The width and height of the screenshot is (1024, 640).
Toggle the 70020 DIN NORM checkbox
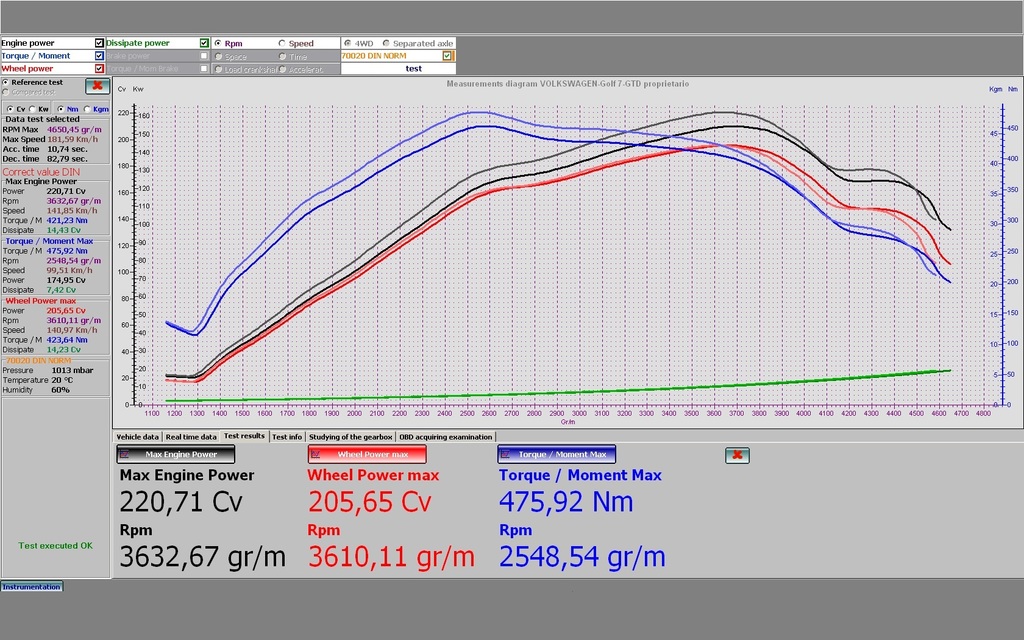[x=447, y=56]
